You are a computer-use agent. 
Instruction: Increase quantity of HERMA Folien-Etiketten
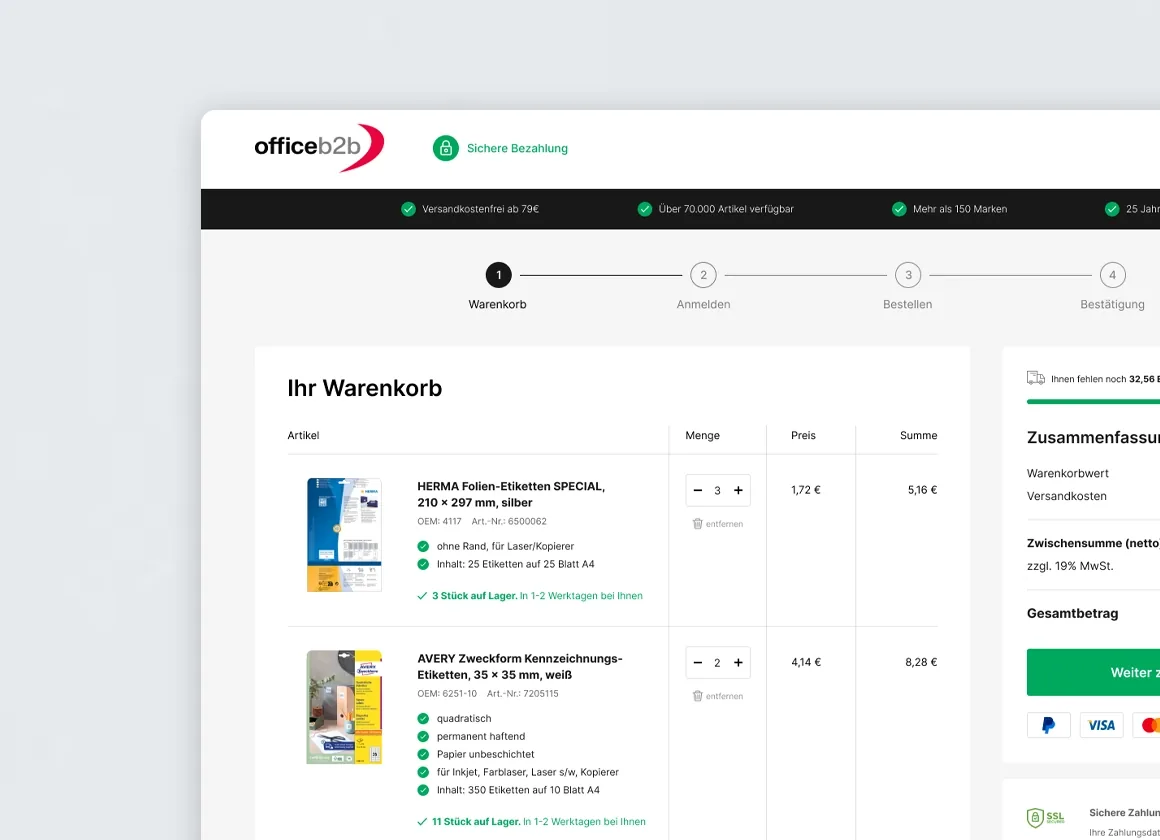738,491
